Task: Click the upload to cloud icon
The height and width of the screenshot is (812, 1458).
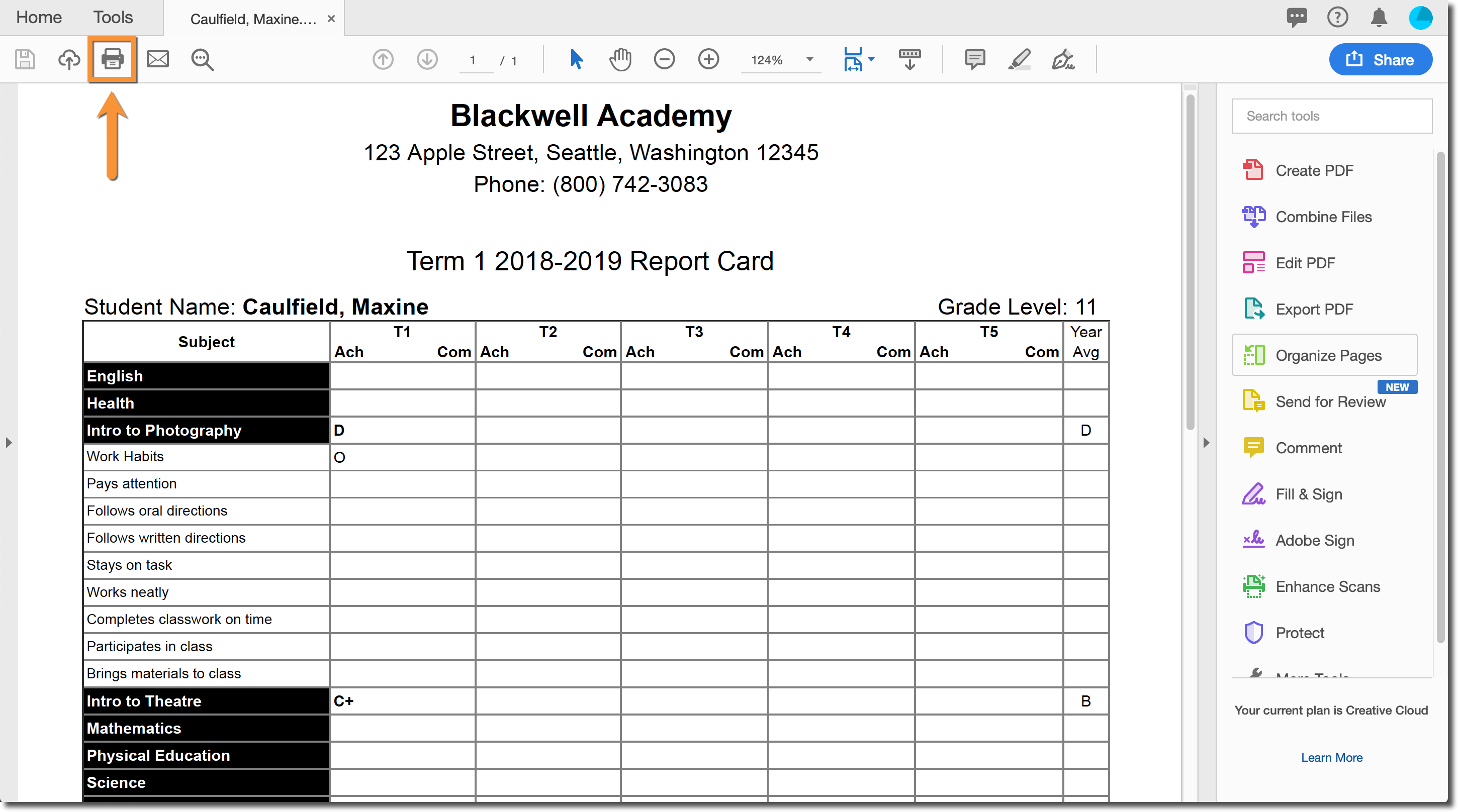Action: 69,59
